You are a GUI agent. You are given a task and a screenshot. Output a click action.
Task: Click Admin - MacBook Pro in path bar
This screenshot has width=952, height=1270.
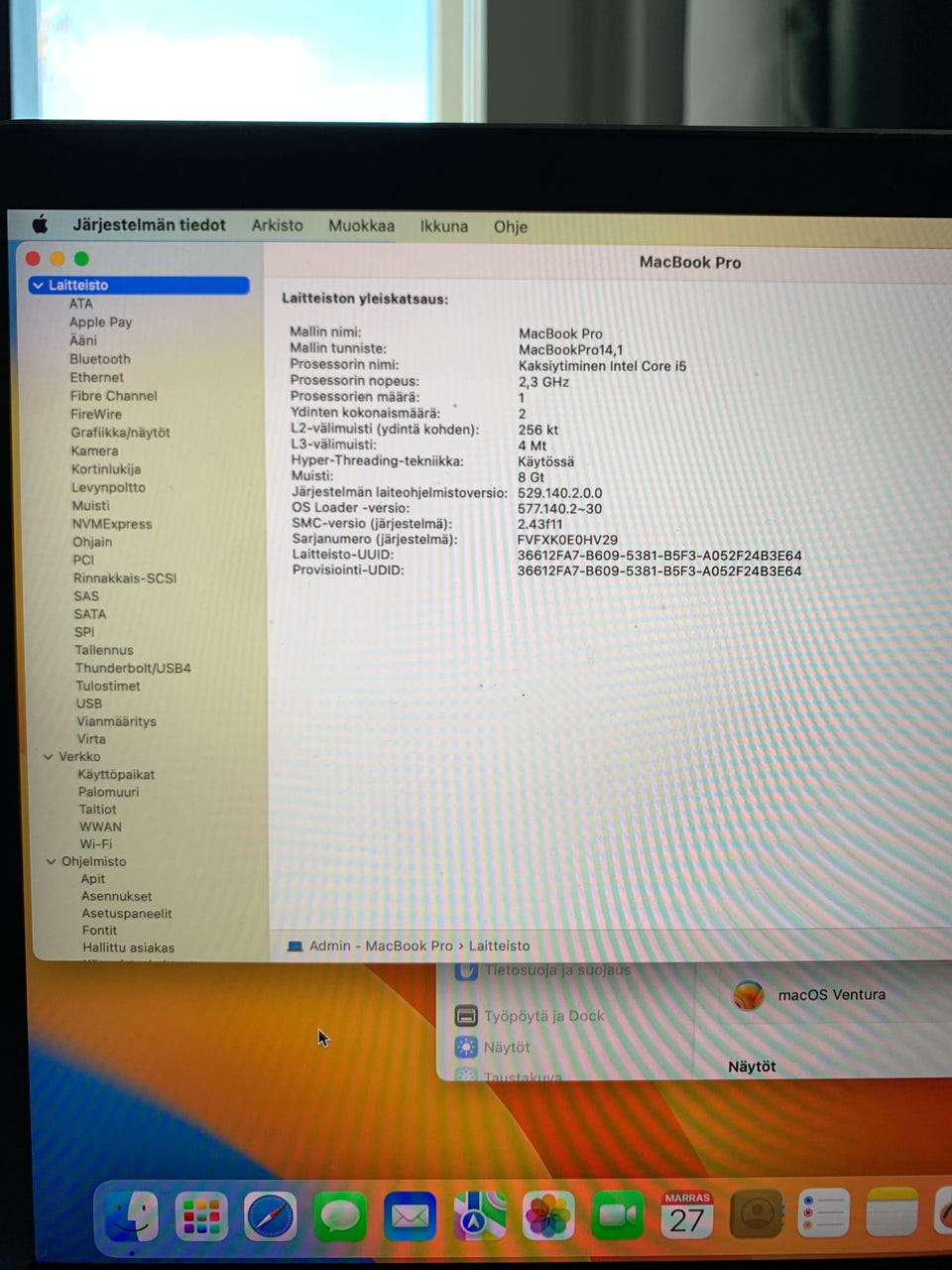tap(381, 946)
